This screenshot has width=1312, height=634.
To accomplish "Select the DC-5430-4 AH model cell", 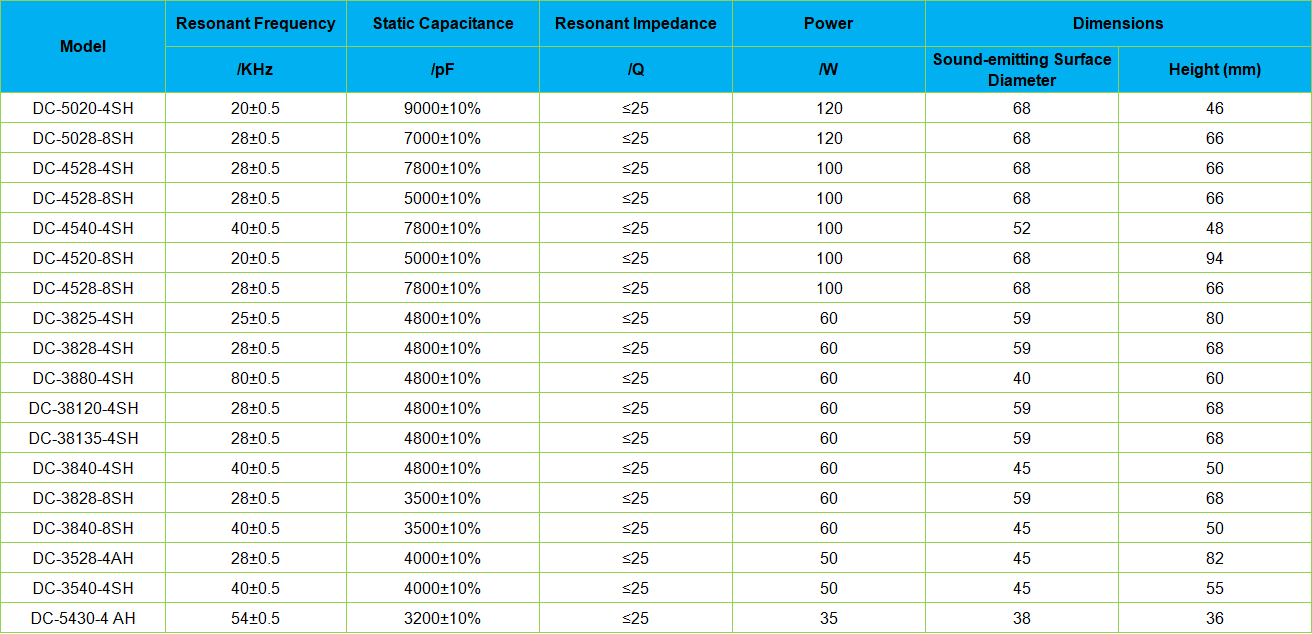I will point(83,618).
